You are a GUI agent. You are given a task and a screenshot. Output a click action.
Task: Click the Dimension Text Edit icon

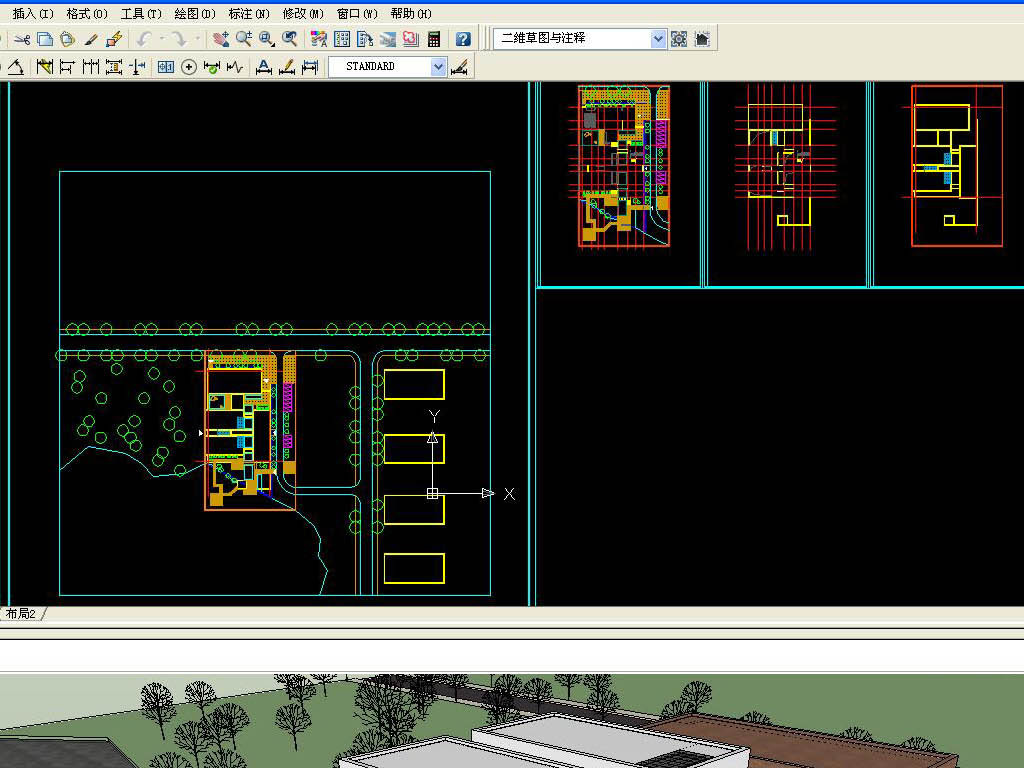point(286,67)
